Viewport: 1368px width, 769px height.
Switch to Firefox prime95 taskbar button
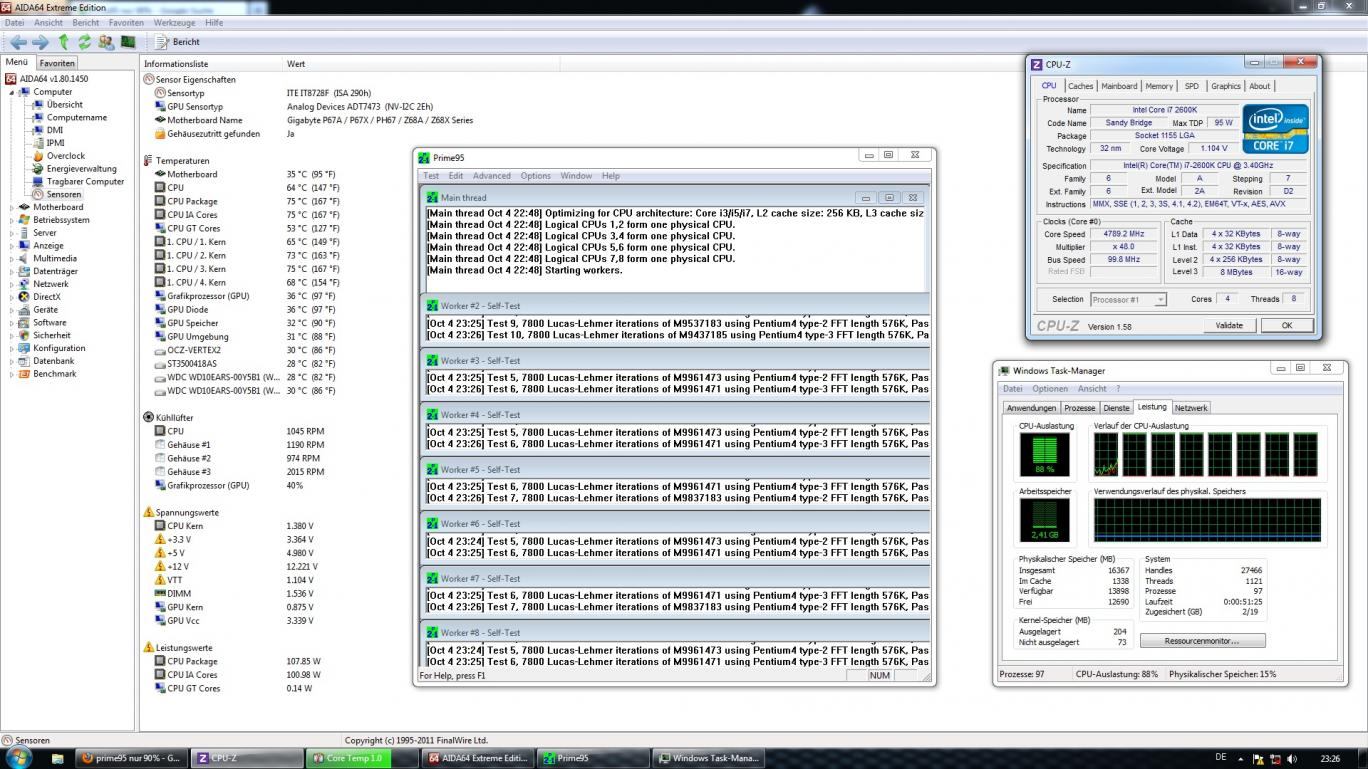132,758
